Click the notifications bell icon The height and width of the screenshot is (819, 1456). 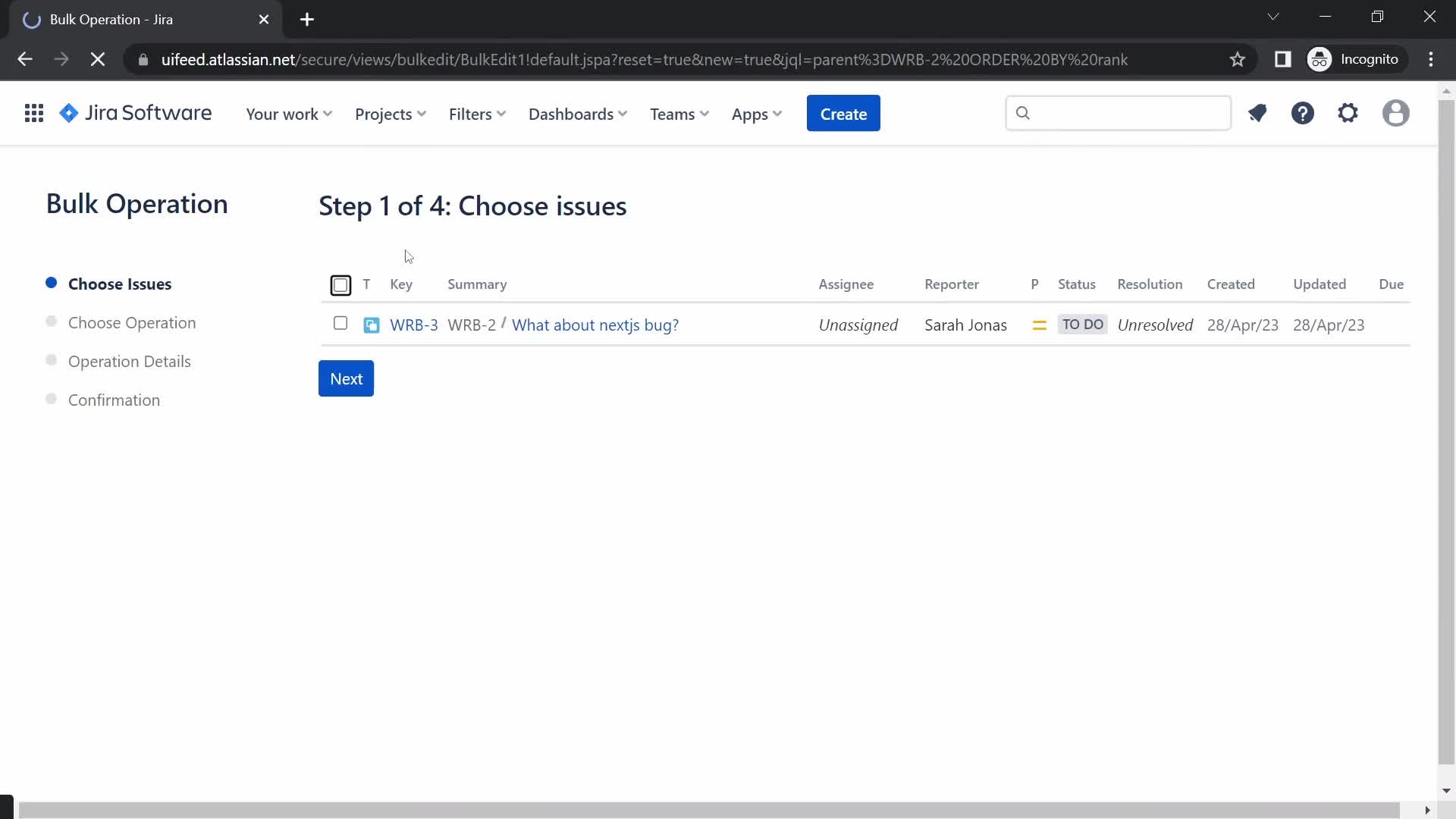(x=1258, y=113)
